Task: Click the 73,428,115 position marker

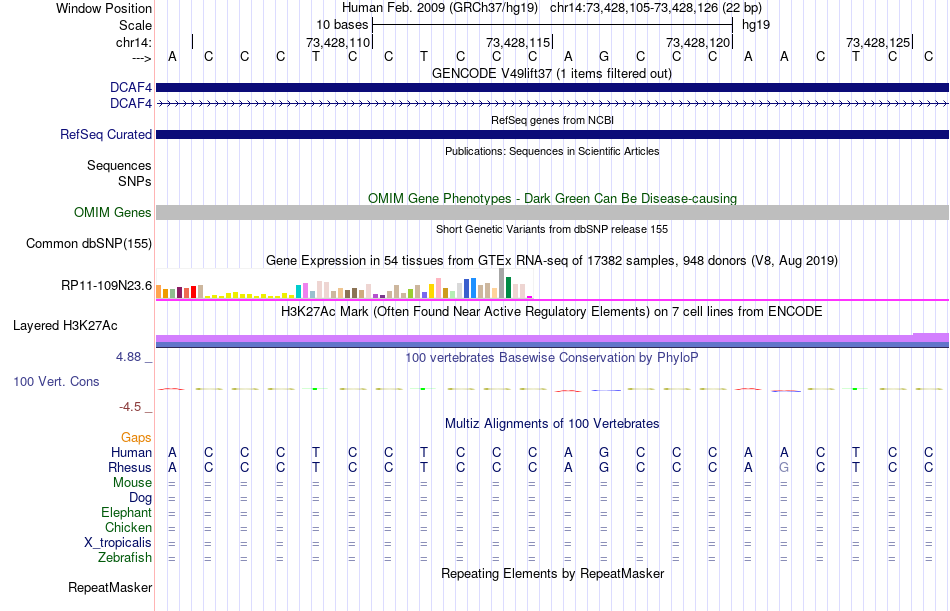Action: [x=518, y=42]
